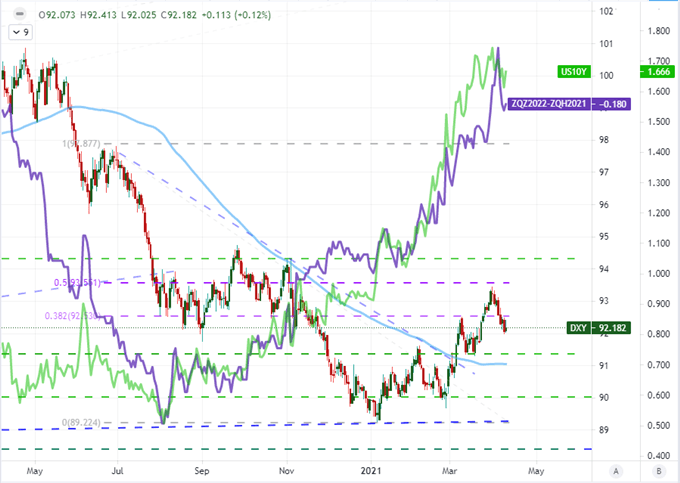Click the change value +0.113 (+0.12%)
Screen dimensions: 680x483
pyautogui.click(x=236, y=15)
